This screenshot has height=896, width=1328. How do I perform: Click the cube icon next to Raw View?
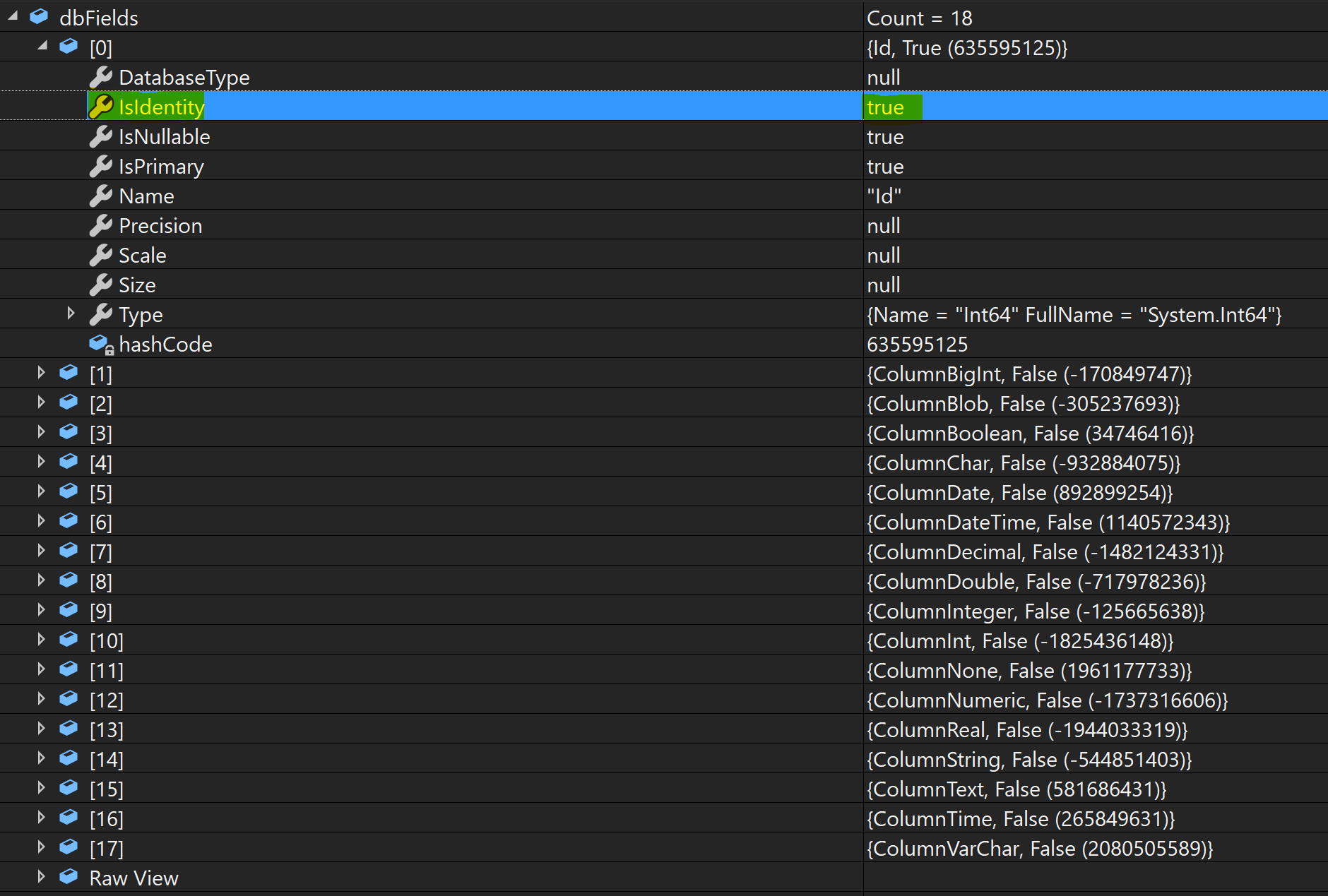[x=69, y=877]
